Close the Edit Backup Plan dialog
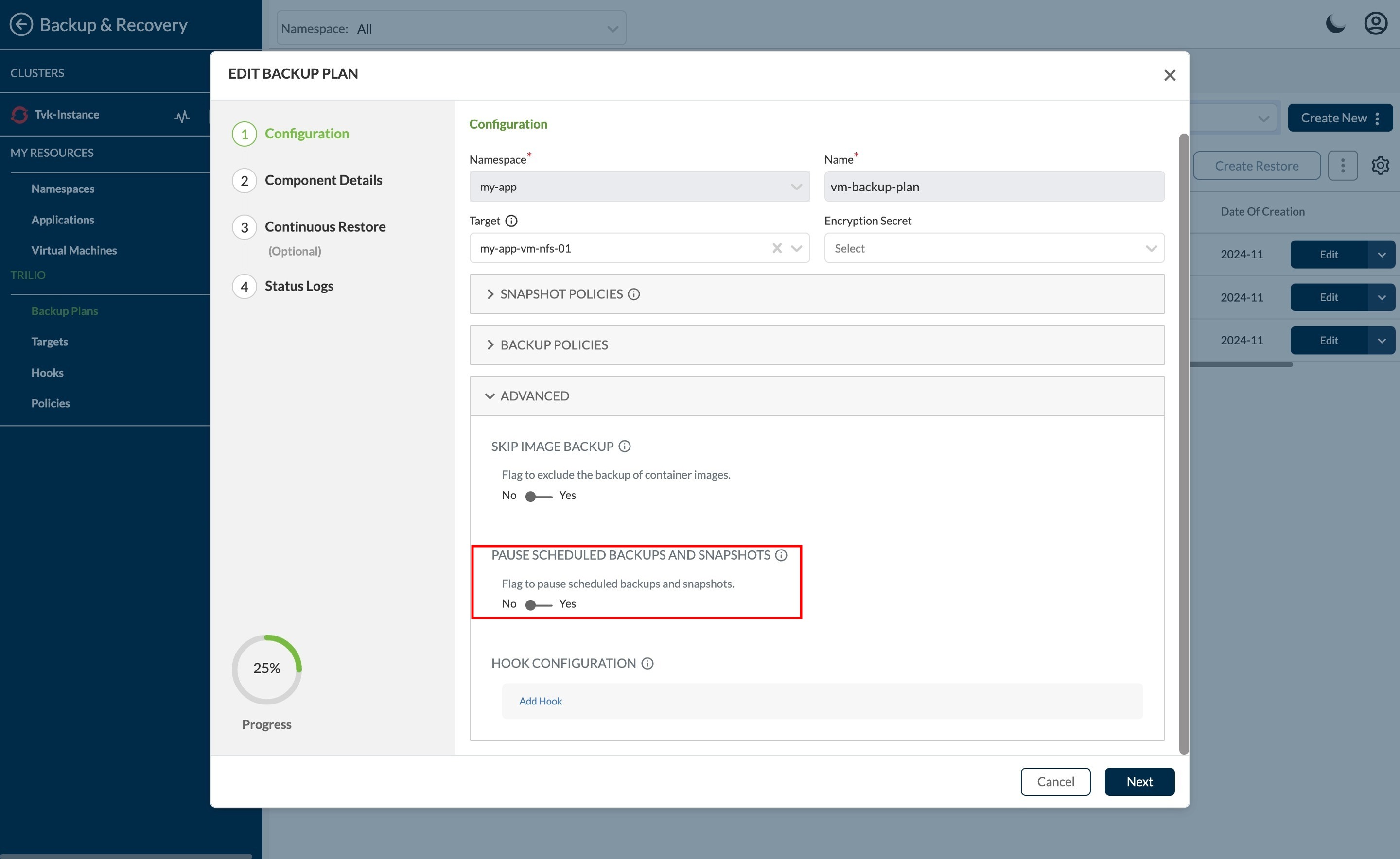 pyautogui.click(x=1169, y=75)
